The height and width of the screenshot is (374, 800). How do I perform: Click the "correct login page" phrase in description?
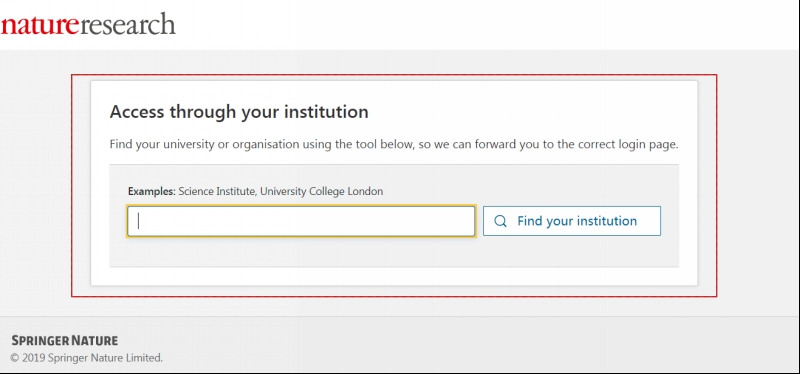tap(628, 144)
